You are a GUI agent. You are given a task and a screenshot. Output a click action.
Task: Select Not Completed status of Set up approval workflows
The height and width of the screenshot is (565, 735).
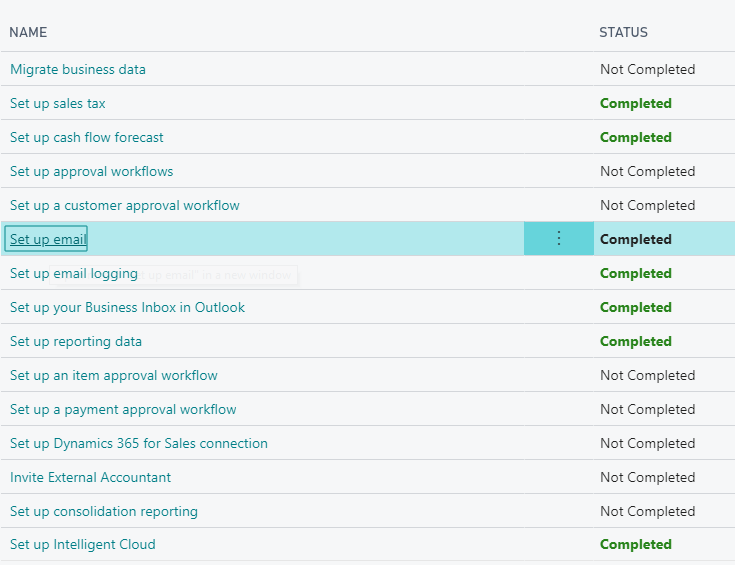pyautogui.click(x=647, y=172)
